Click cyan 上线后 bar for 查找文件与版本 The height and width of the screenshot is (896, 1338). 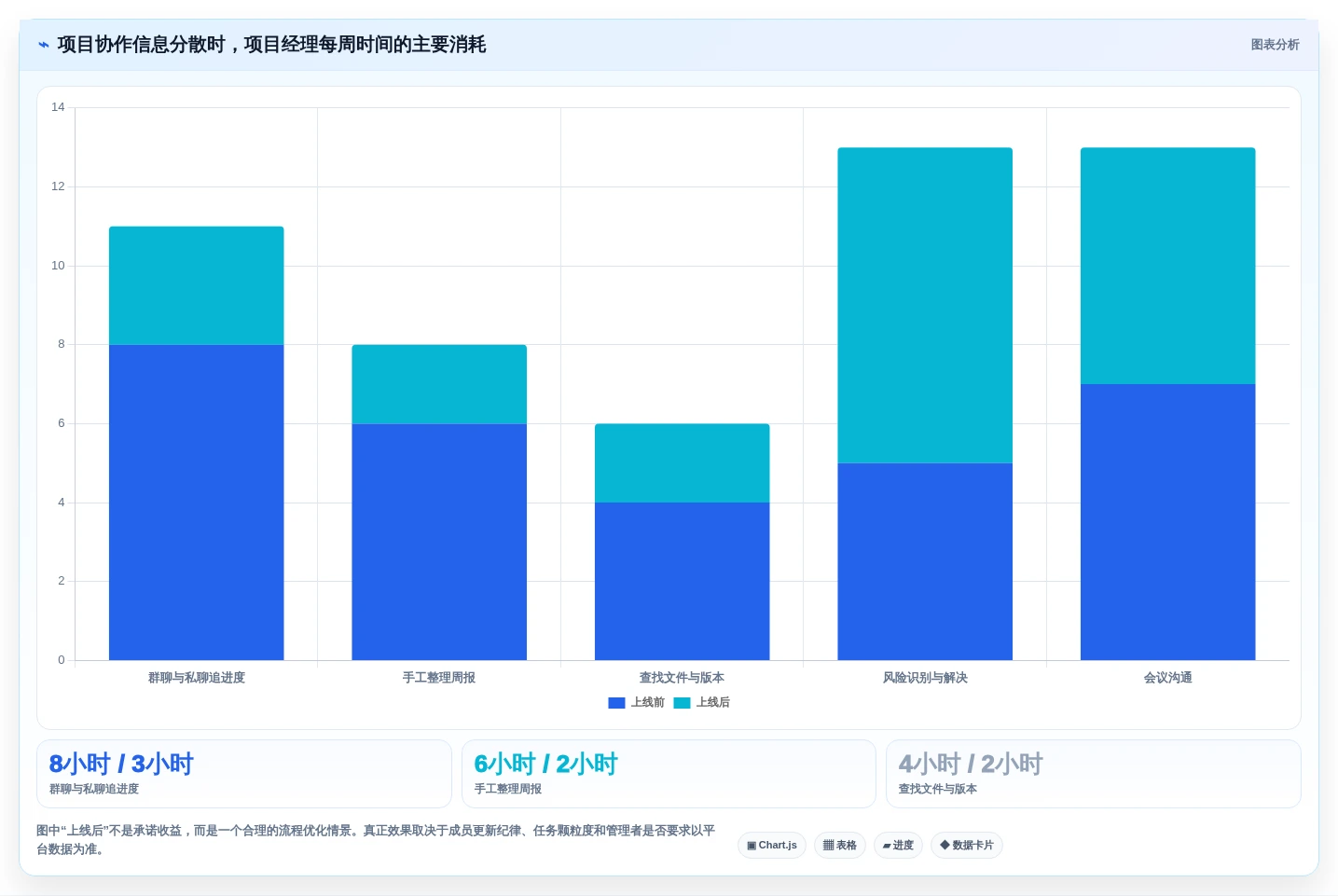point(683,463)
